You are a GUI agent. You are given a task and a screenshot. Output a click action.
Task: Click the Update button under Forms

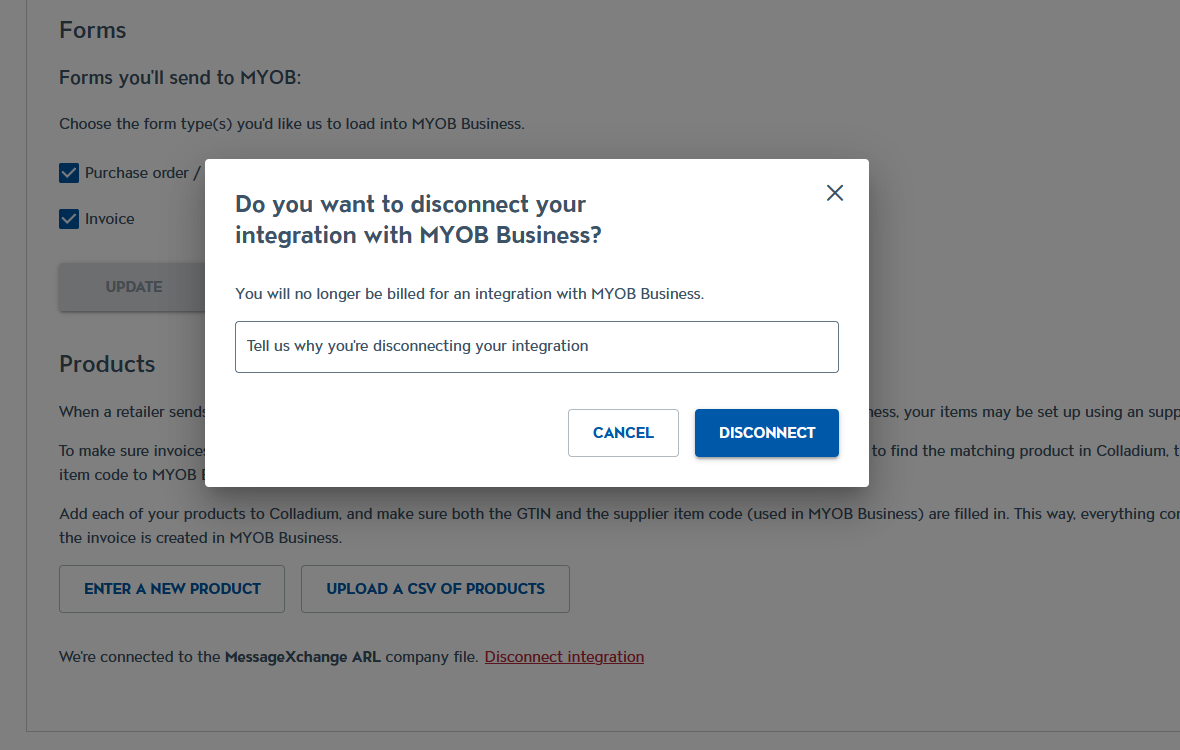132,287
